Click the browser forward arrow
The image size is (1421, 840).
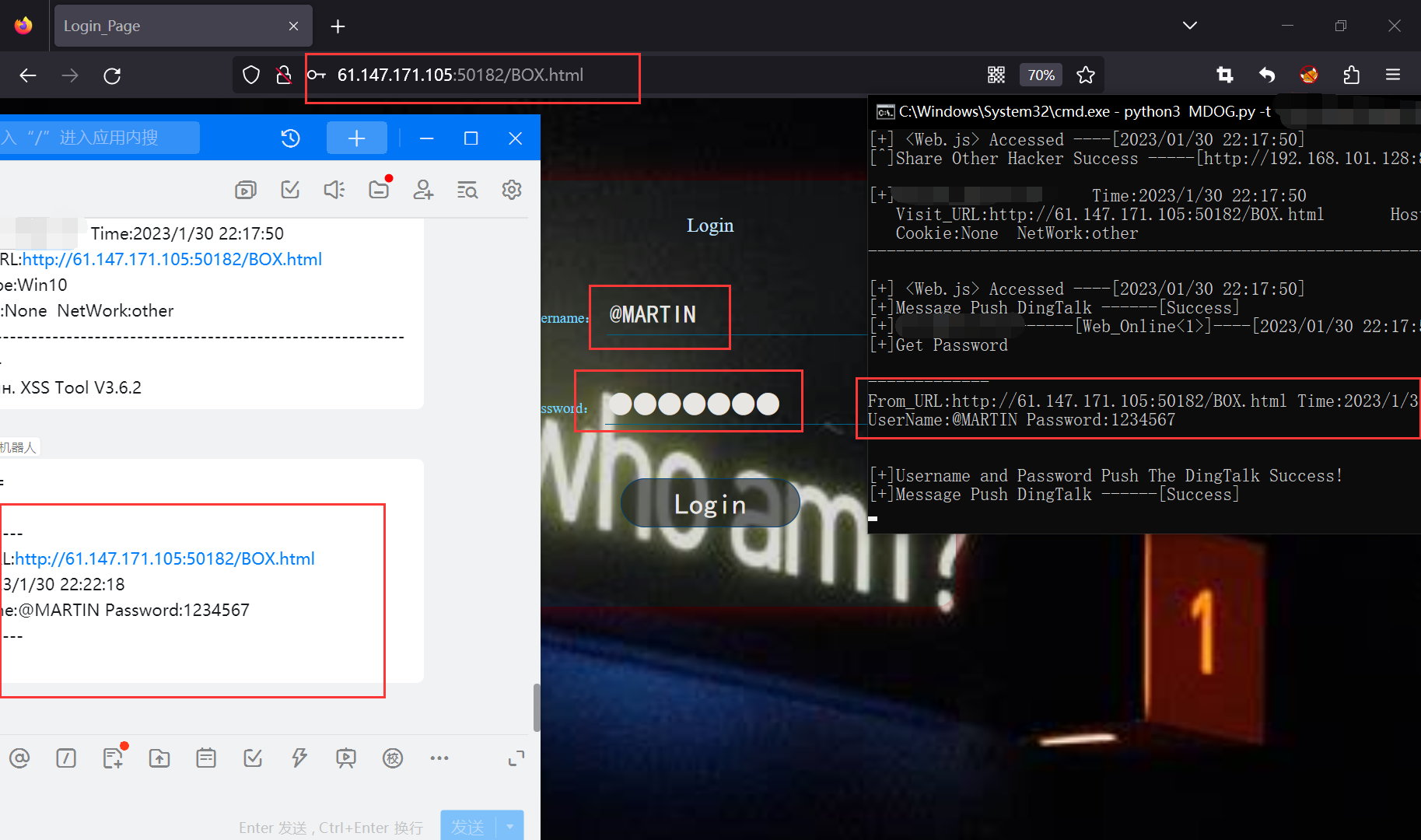(70, 75)
